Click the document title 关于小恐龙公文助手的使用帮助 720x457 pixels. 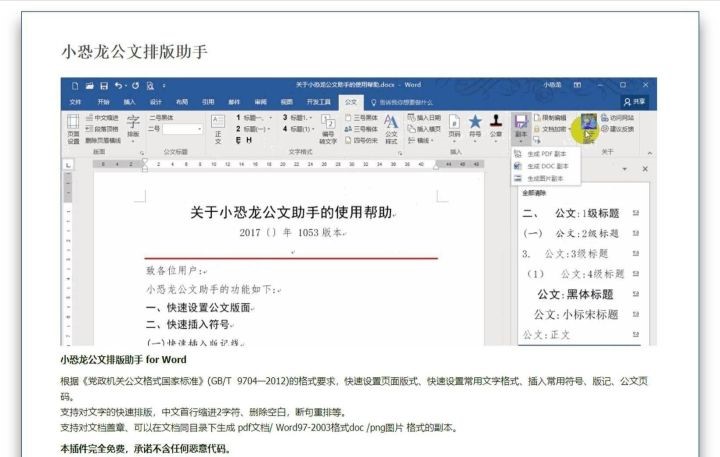292,212
